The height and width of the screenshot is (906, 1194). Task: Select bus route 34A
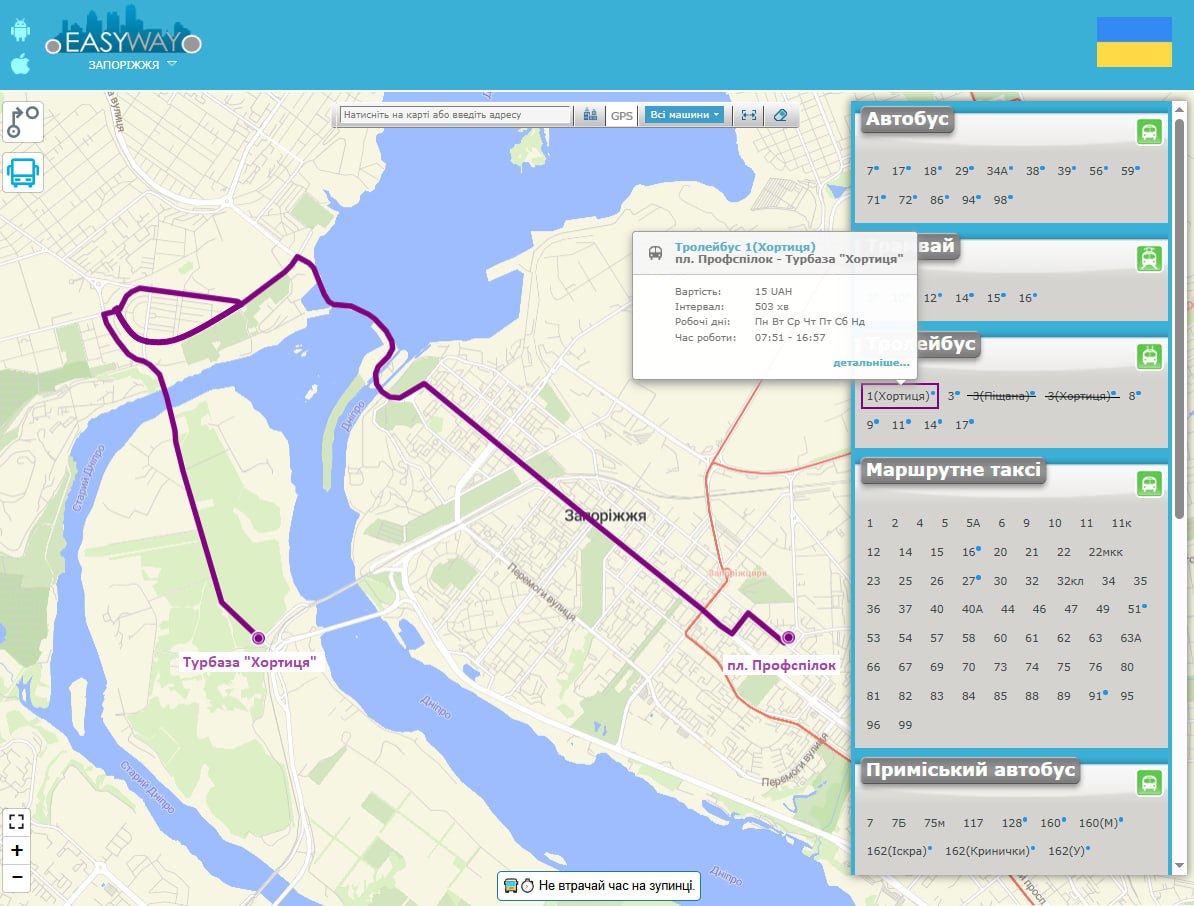(x=997, y=171)
